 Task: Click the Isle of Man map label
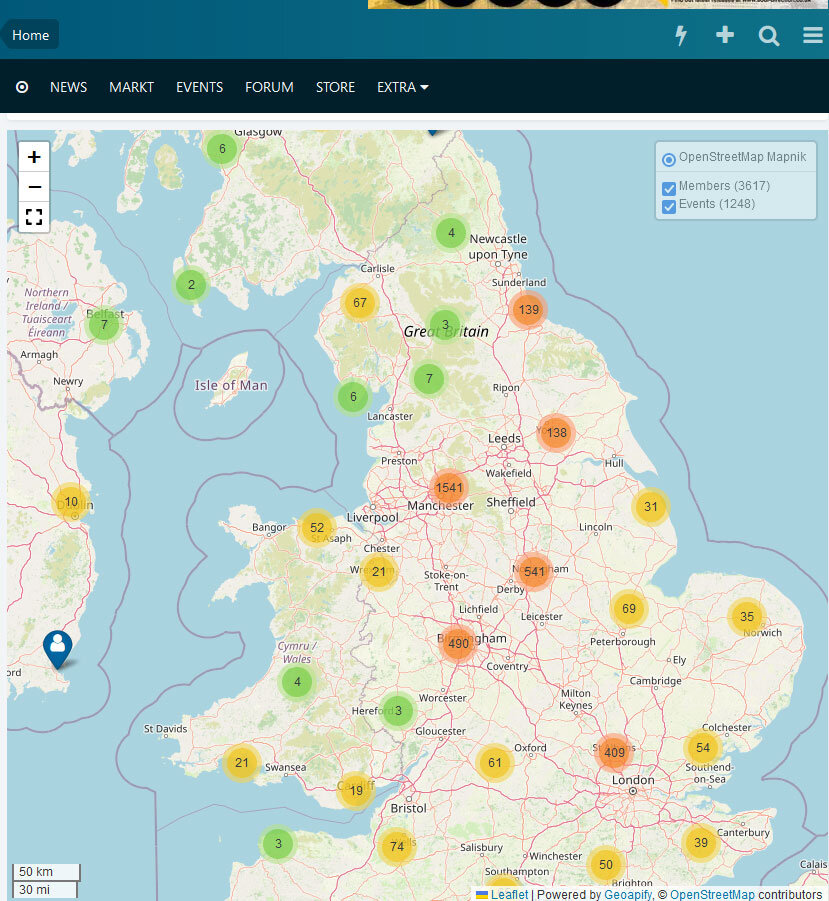231,385
